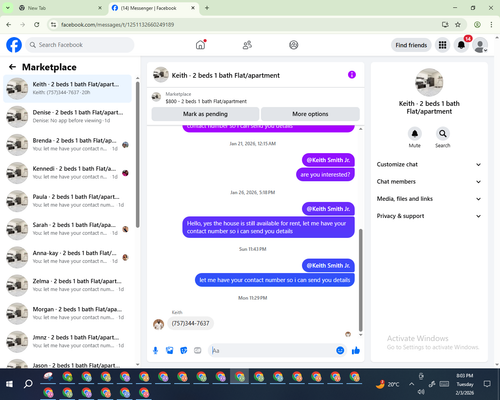Click More options button
This screenshot has height=400, width=500.
tap(310, 114)
